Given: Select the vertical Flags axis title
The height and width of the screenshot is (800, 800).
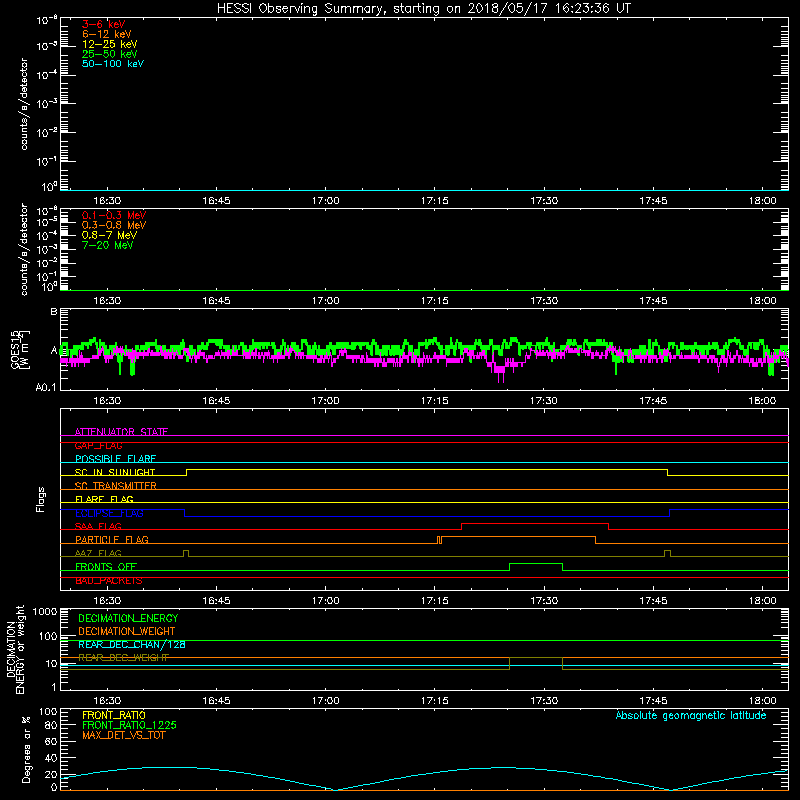Looking at the screenshot, I should (41, 499).
